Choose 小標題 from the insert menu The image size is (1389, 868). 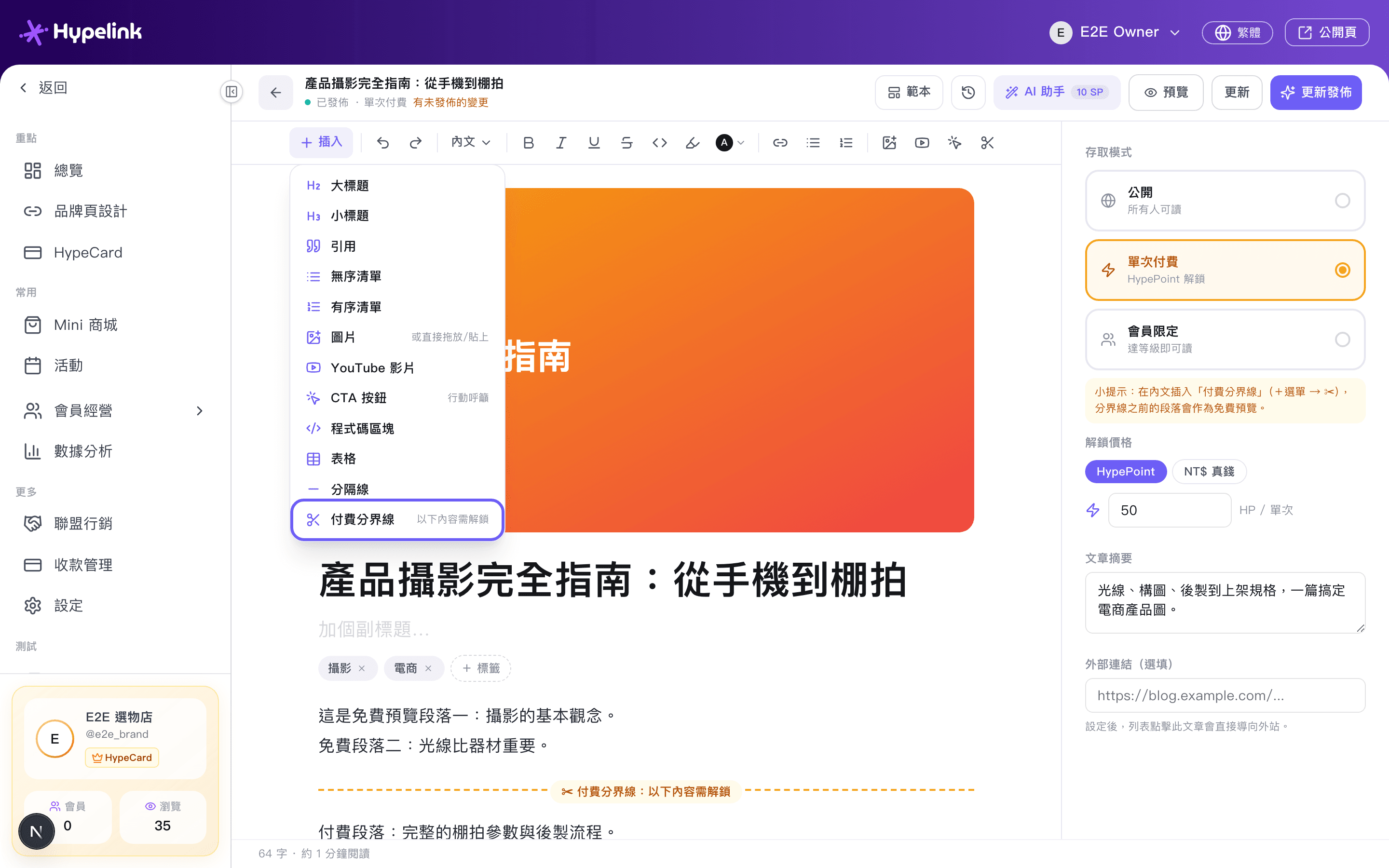[x=397, y=216]
